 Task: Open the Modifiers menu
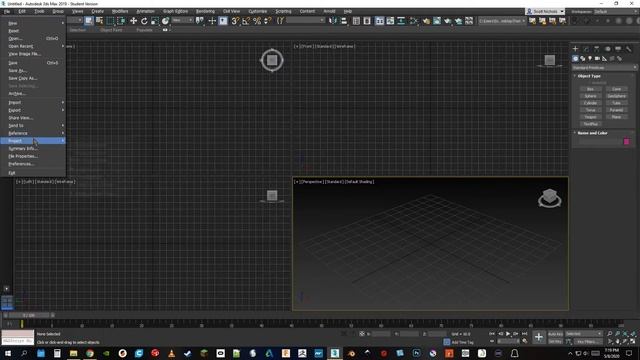click(120, 11)
